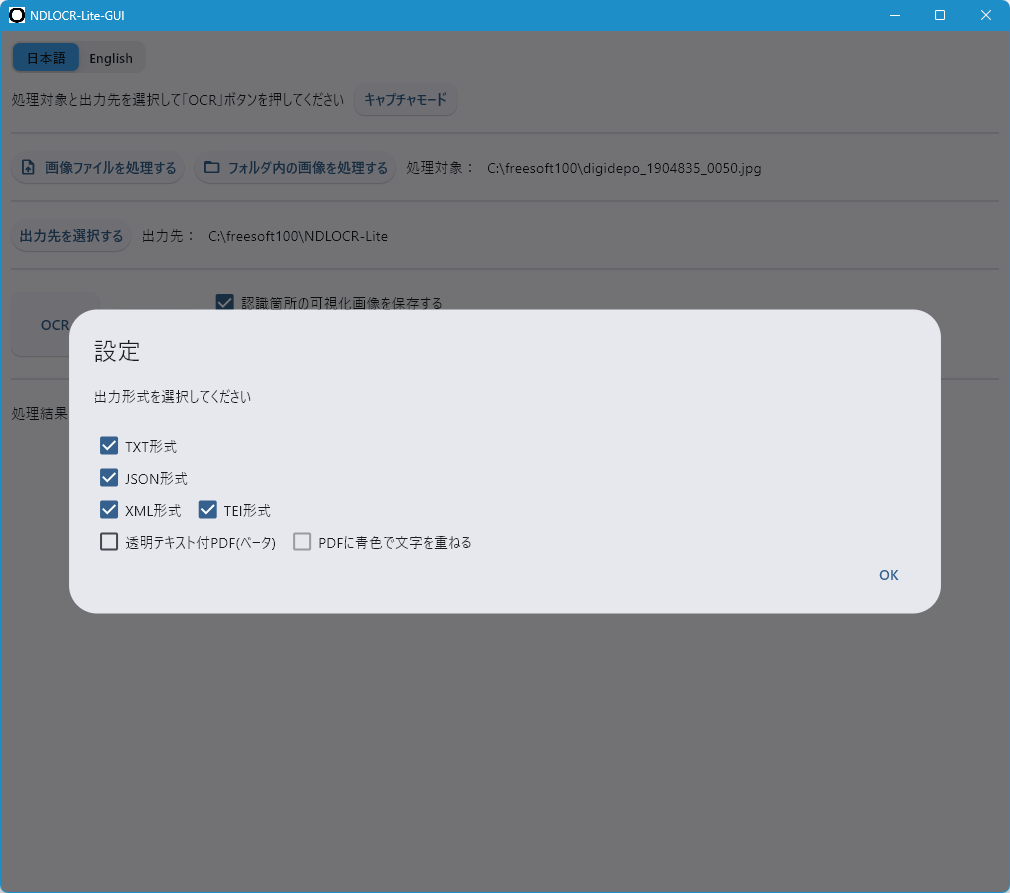Uncheck the TXT形式 checkbox
1010x893 pixels.
[109, 446]
